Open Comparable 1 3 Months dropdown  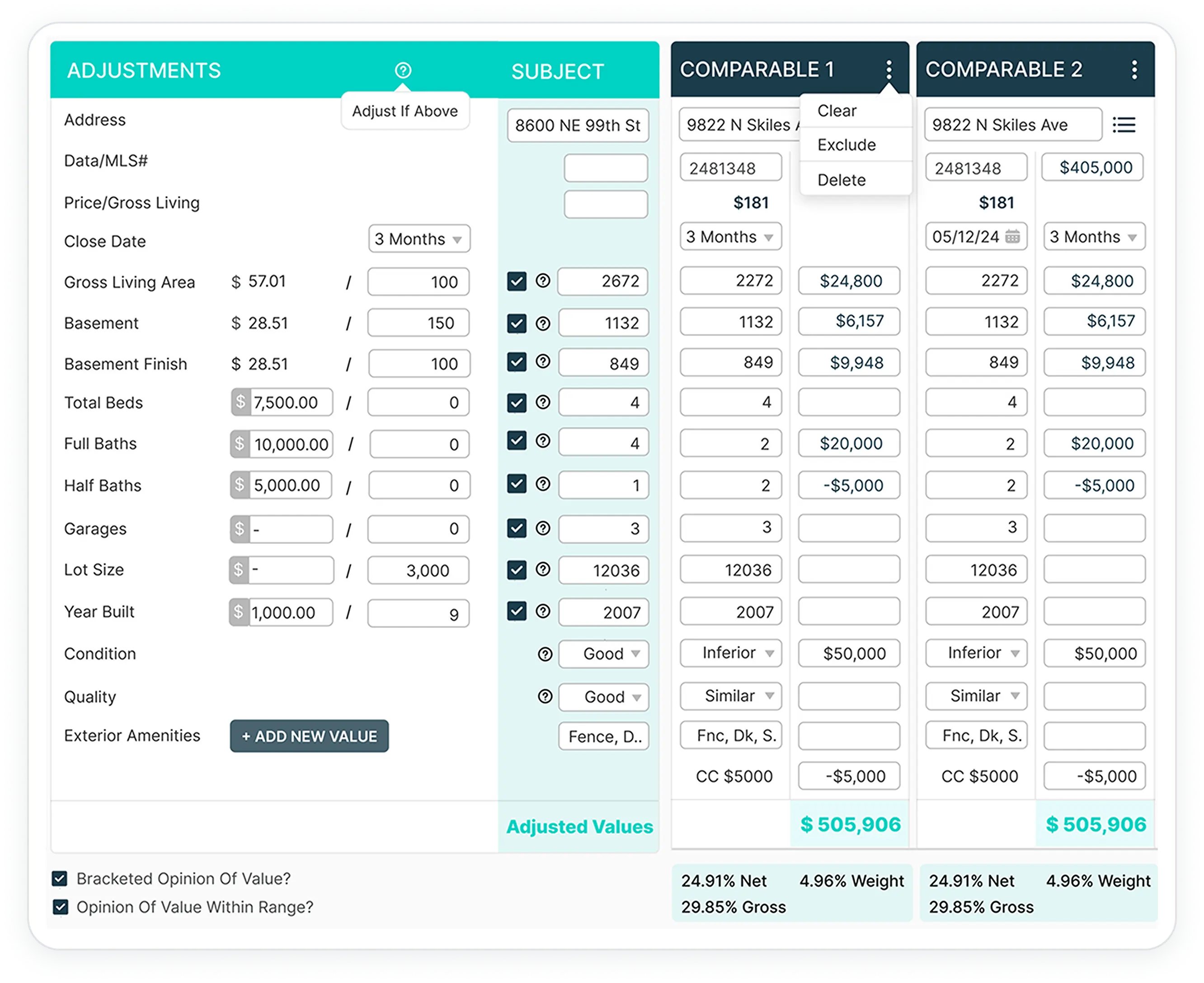730,237
